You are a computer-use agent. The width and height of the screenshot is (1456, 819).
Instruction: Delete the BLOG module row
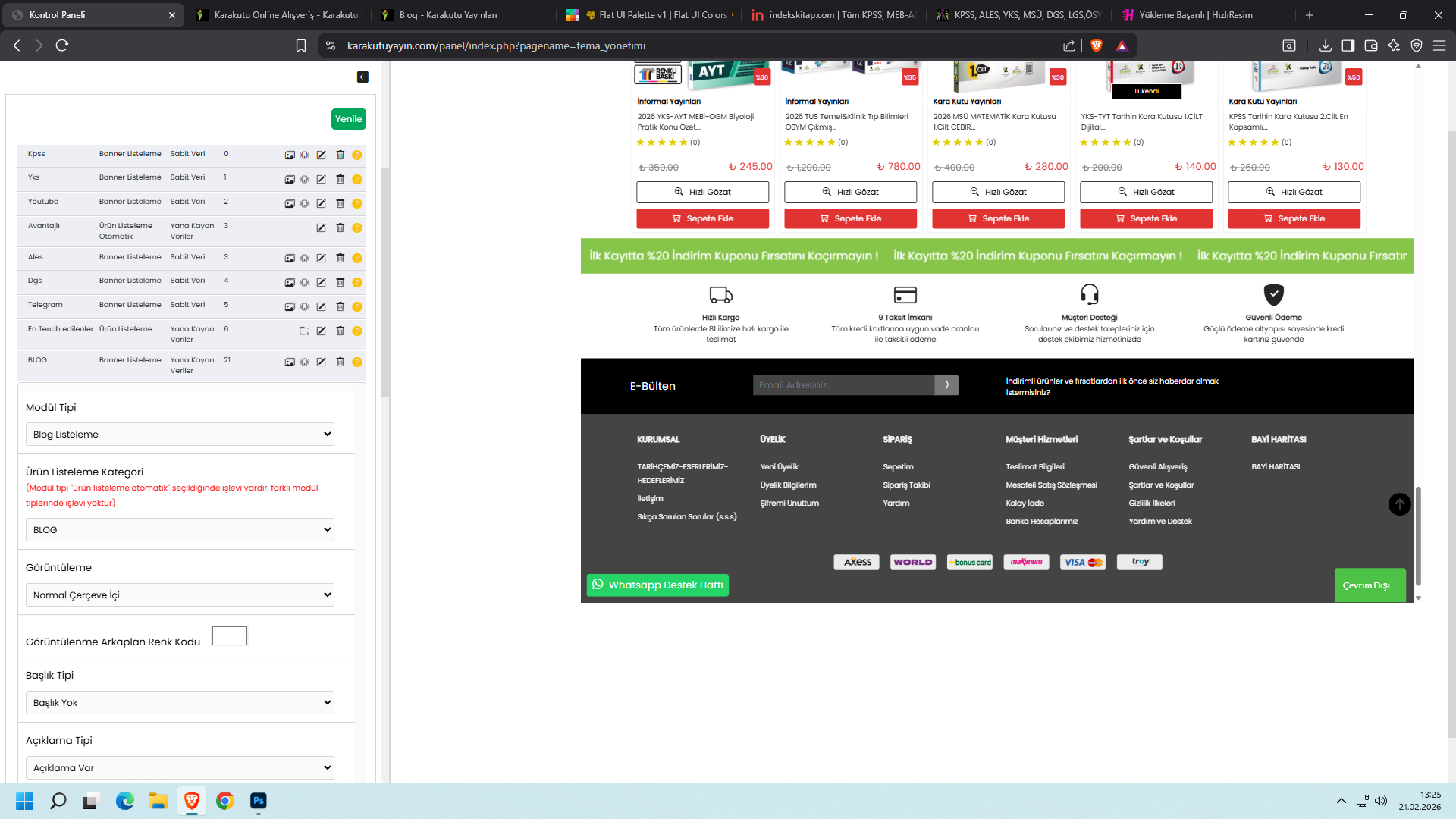point(340,362)
